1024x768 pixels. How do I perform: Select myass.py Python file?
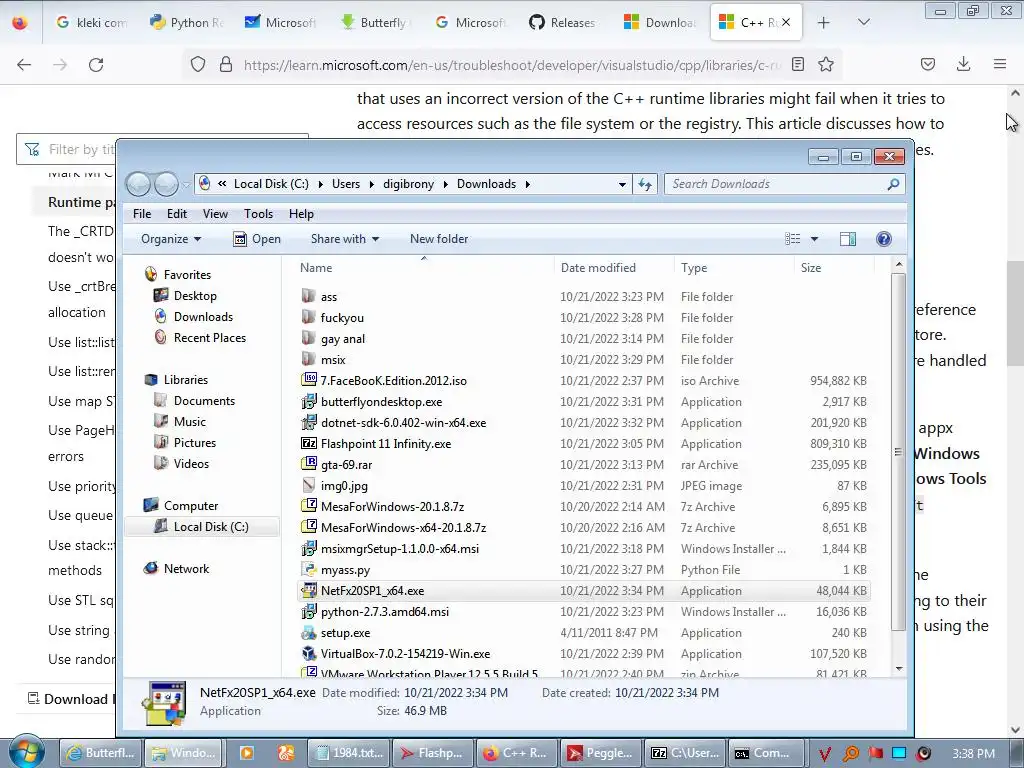345,570
